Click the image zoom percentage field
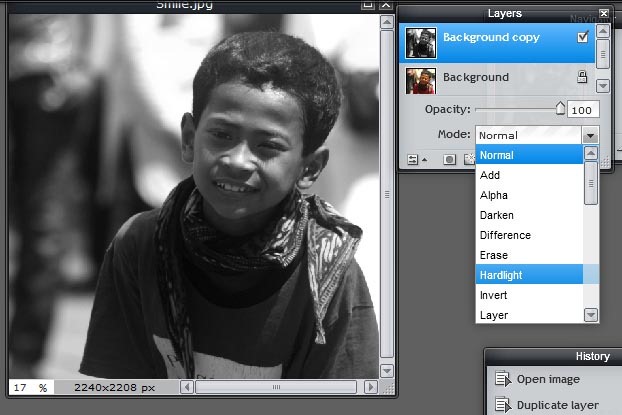 tap(31, 387)
